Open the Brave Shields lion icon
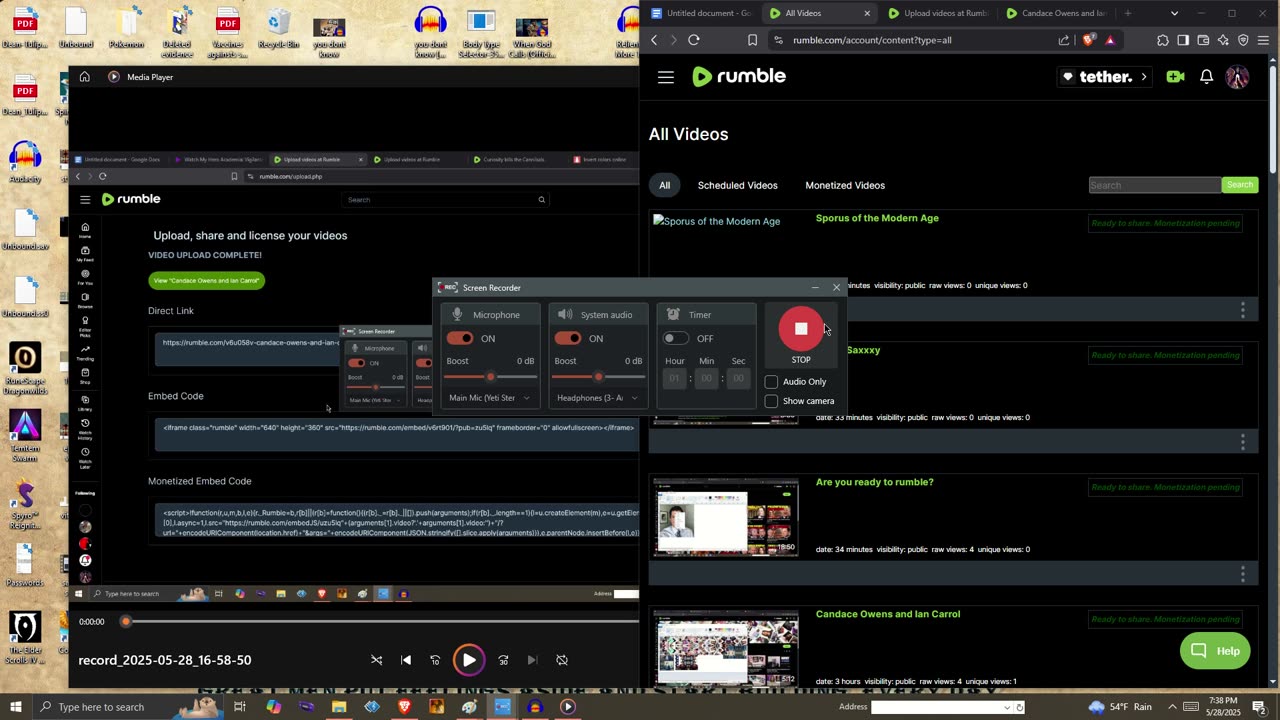 1089,40
